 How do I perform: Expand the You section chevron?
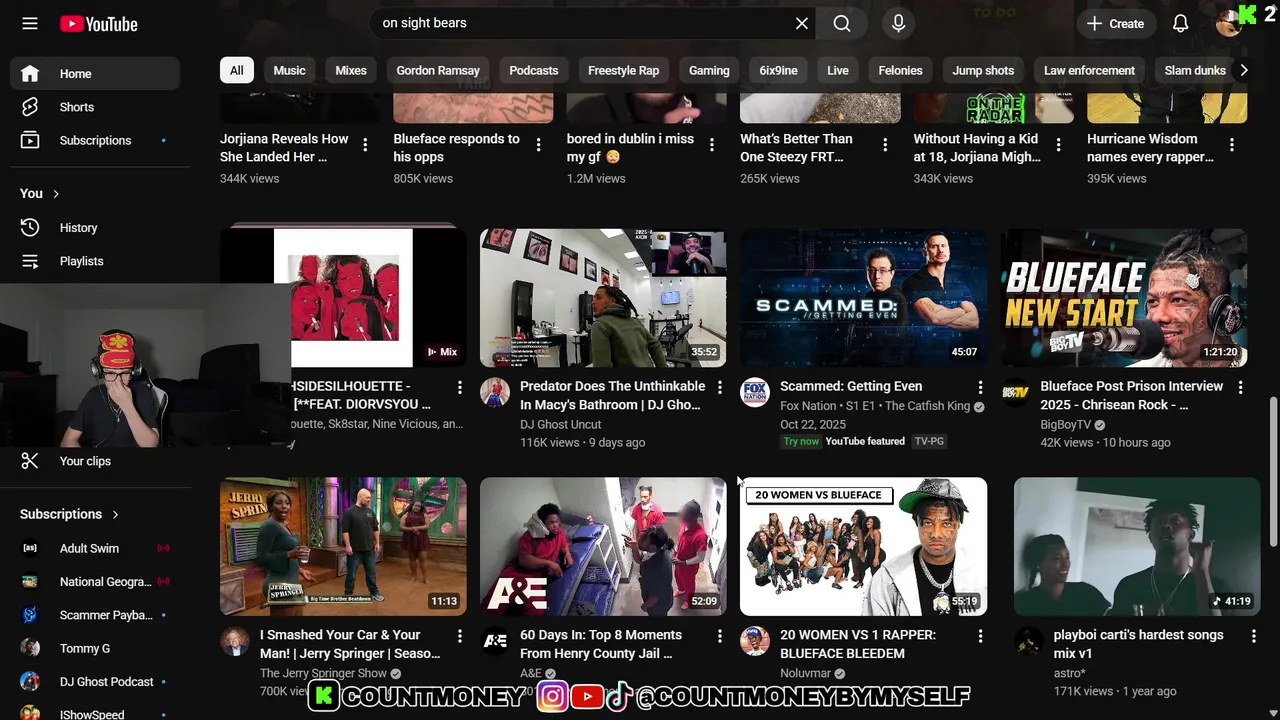pos(56,193)
